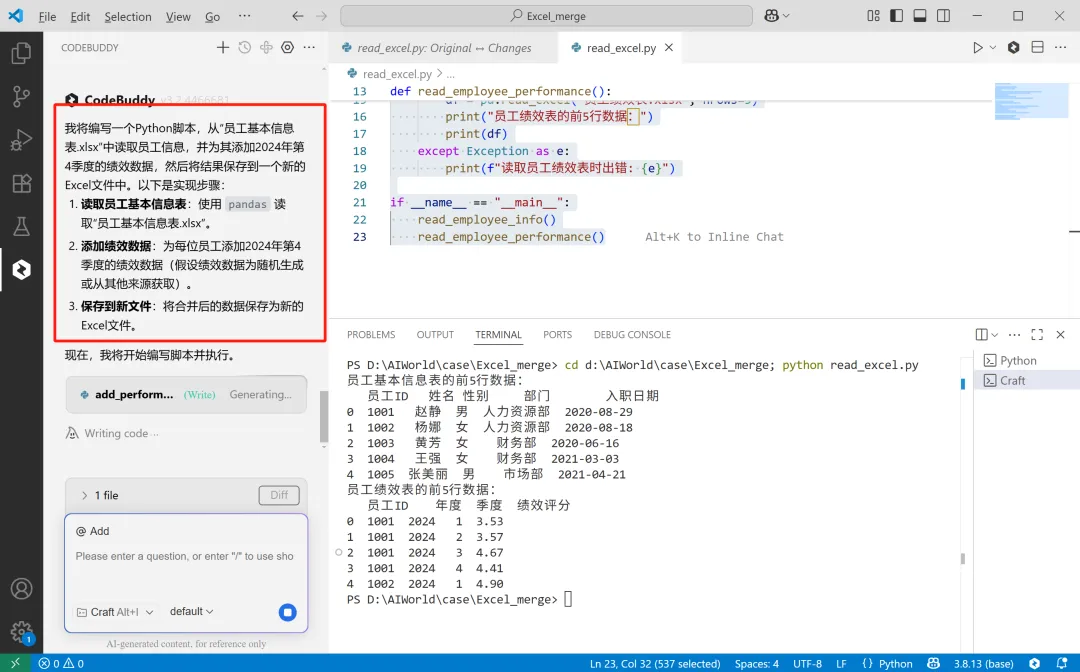Open Extensions view

[21, 183]
